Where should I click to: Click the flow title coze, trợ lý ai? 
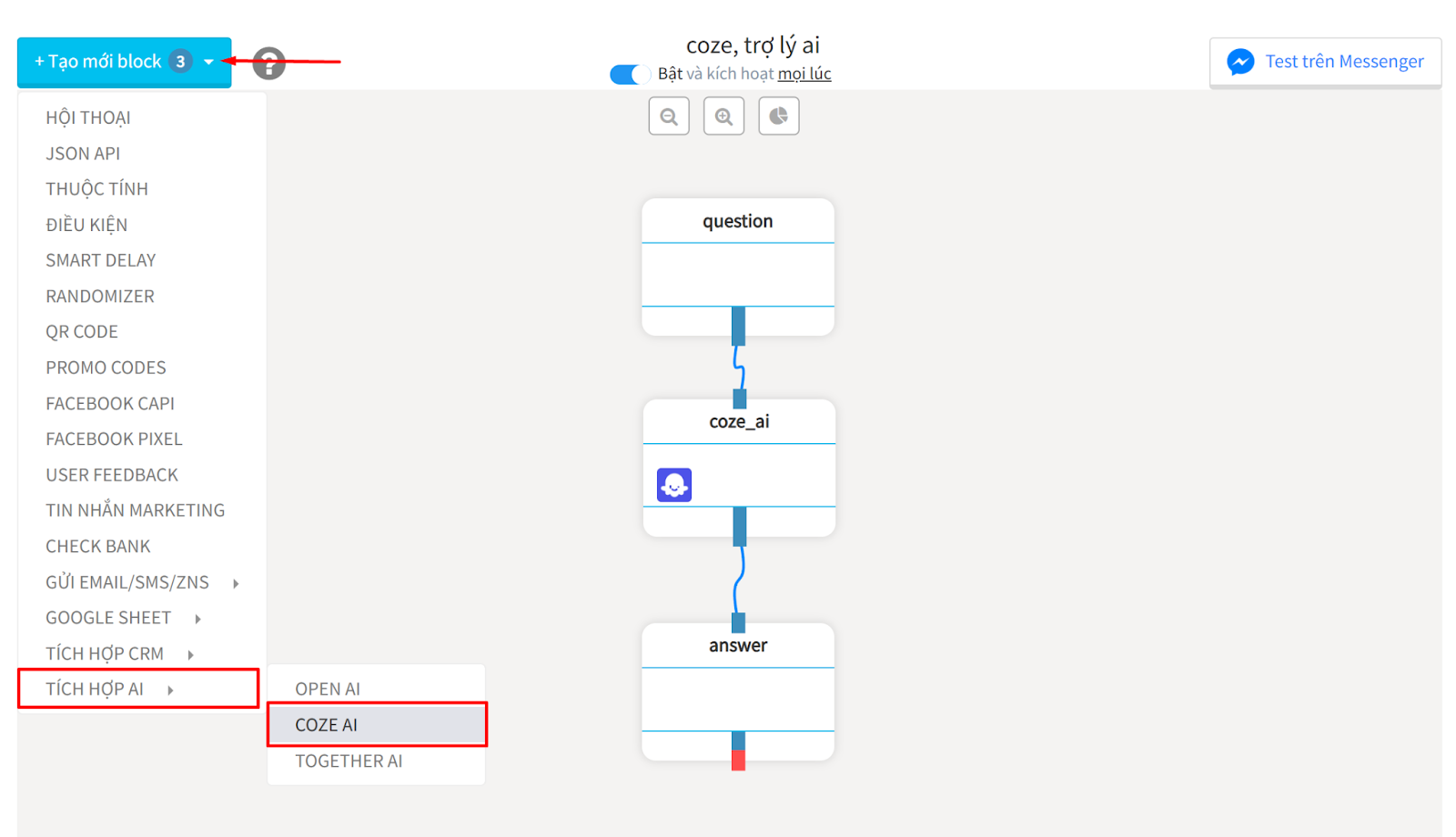tap(753, 45)
